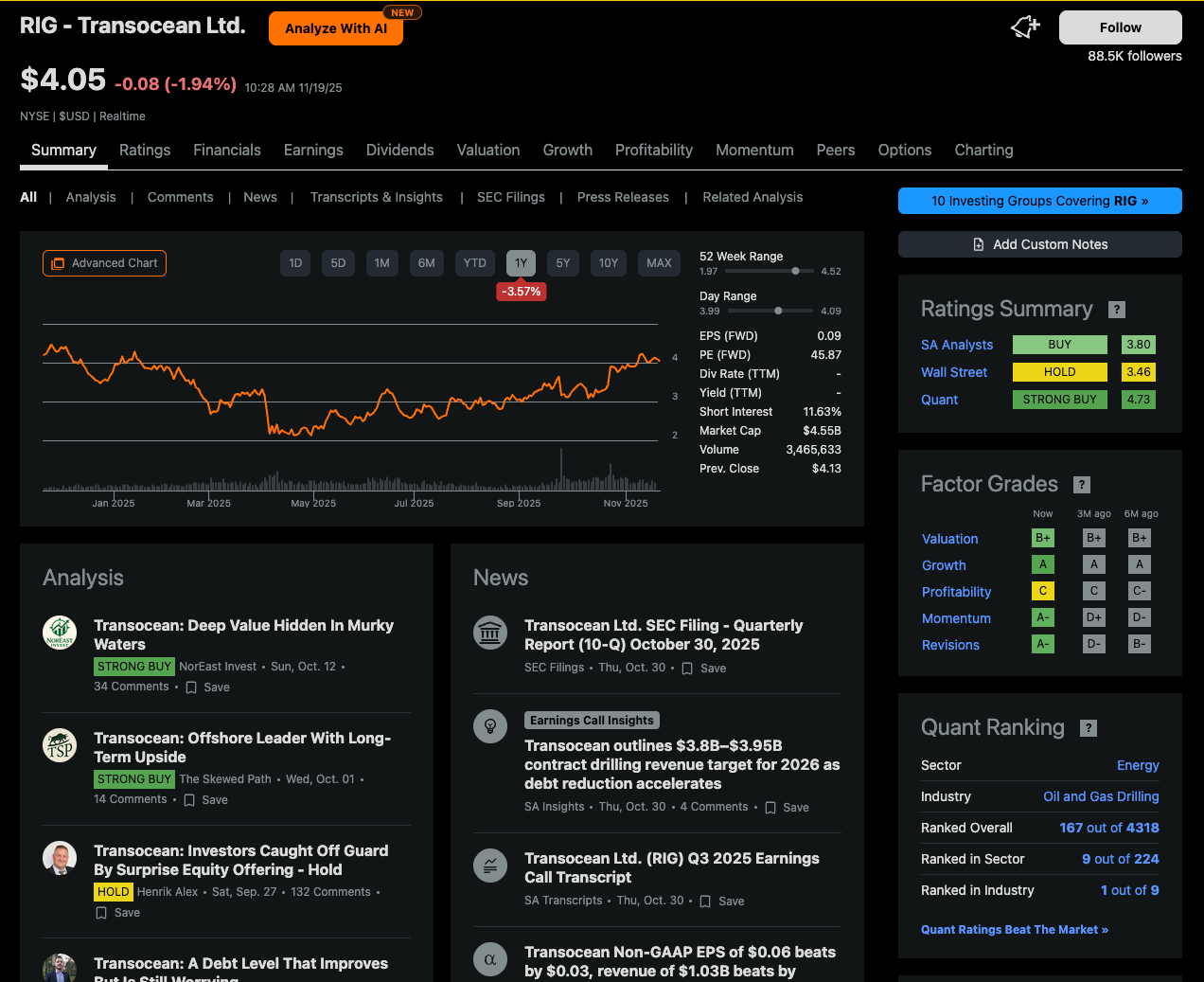Save the Q3 2025 Earnings Call Transcript
Screen dimensions: 1204x982
(722, 902)
